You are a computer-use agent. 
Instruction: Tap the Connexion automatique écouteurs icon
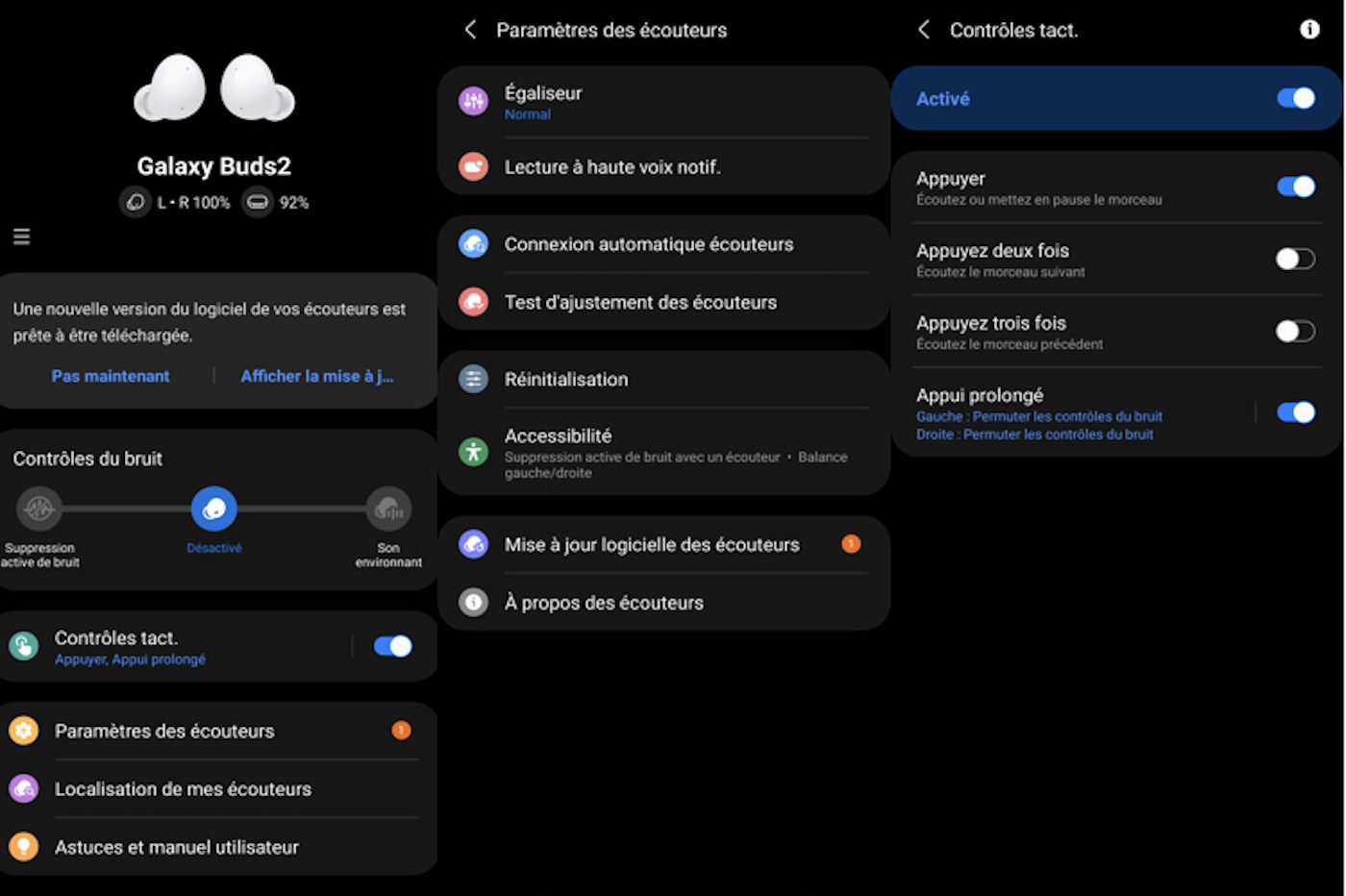[x=473, y=244]
